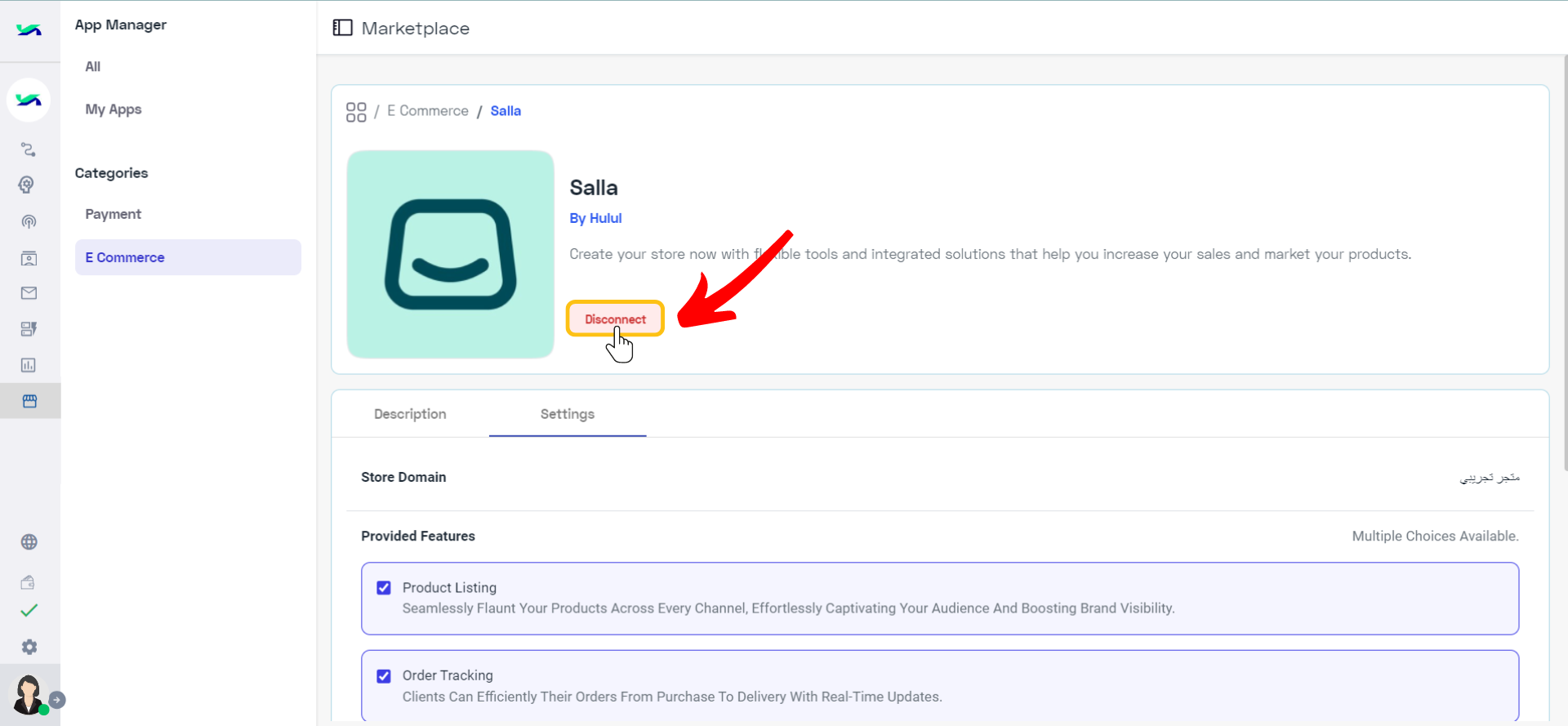Show All apps in App Manager
Image resolution: width=1568 pixels, height=726 pixels.
tap(93, 67)
